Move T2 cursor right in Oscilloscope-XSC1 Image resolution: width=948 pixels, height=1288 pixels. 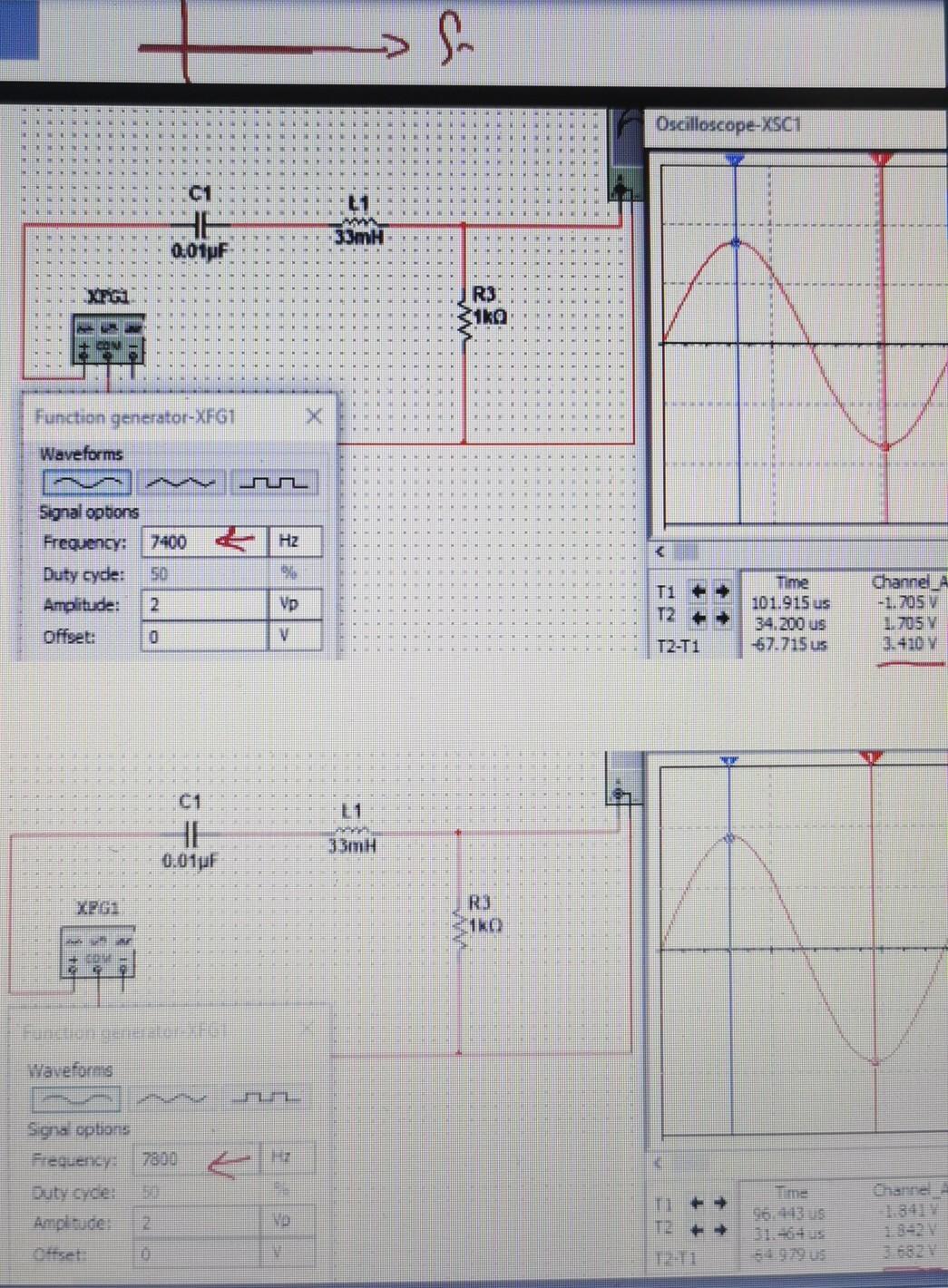pyautogui.click(x=722, y=619)
